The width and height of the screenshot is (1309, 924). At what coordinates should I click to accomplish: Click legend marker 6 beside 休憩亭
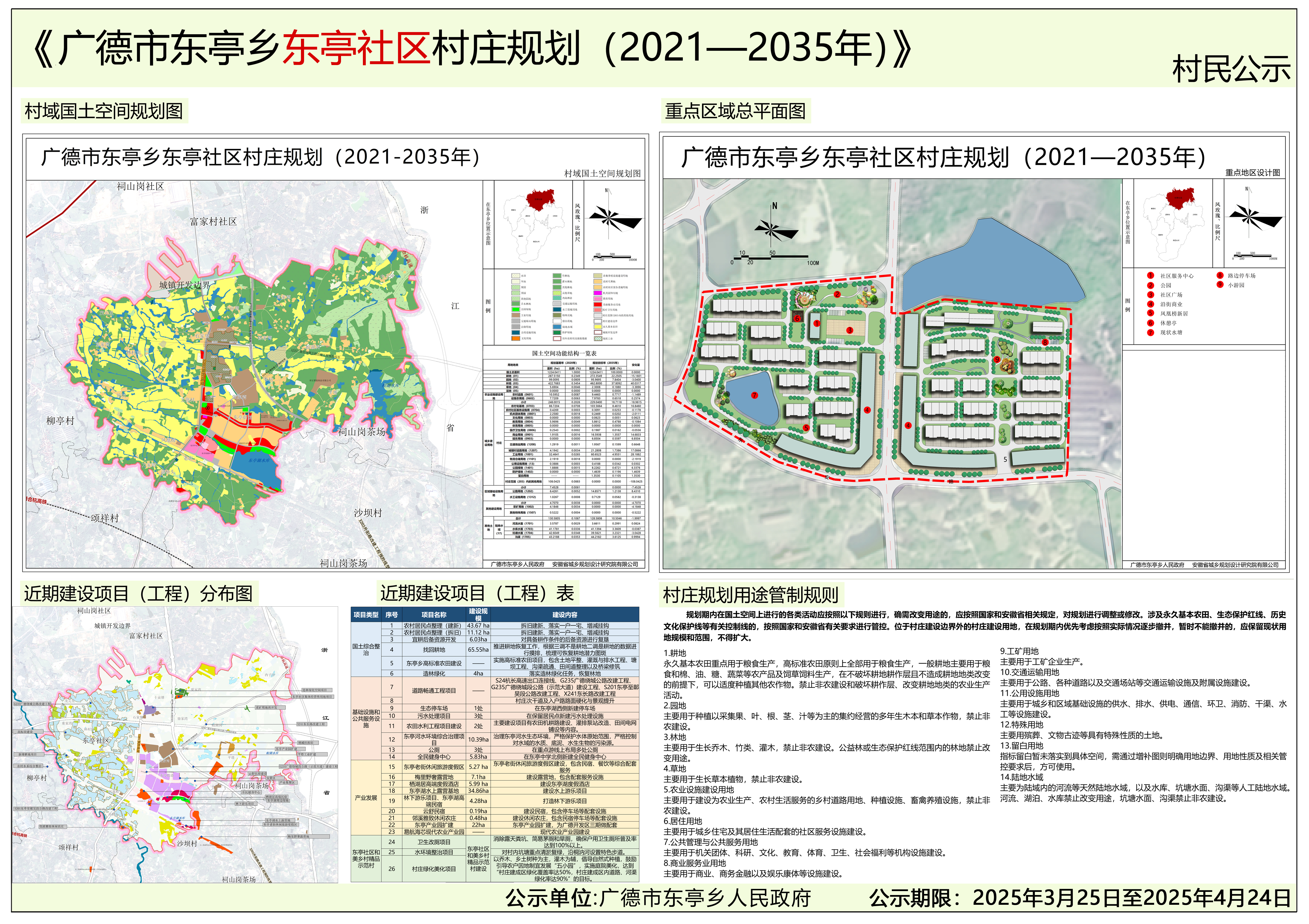(1151, 323)
